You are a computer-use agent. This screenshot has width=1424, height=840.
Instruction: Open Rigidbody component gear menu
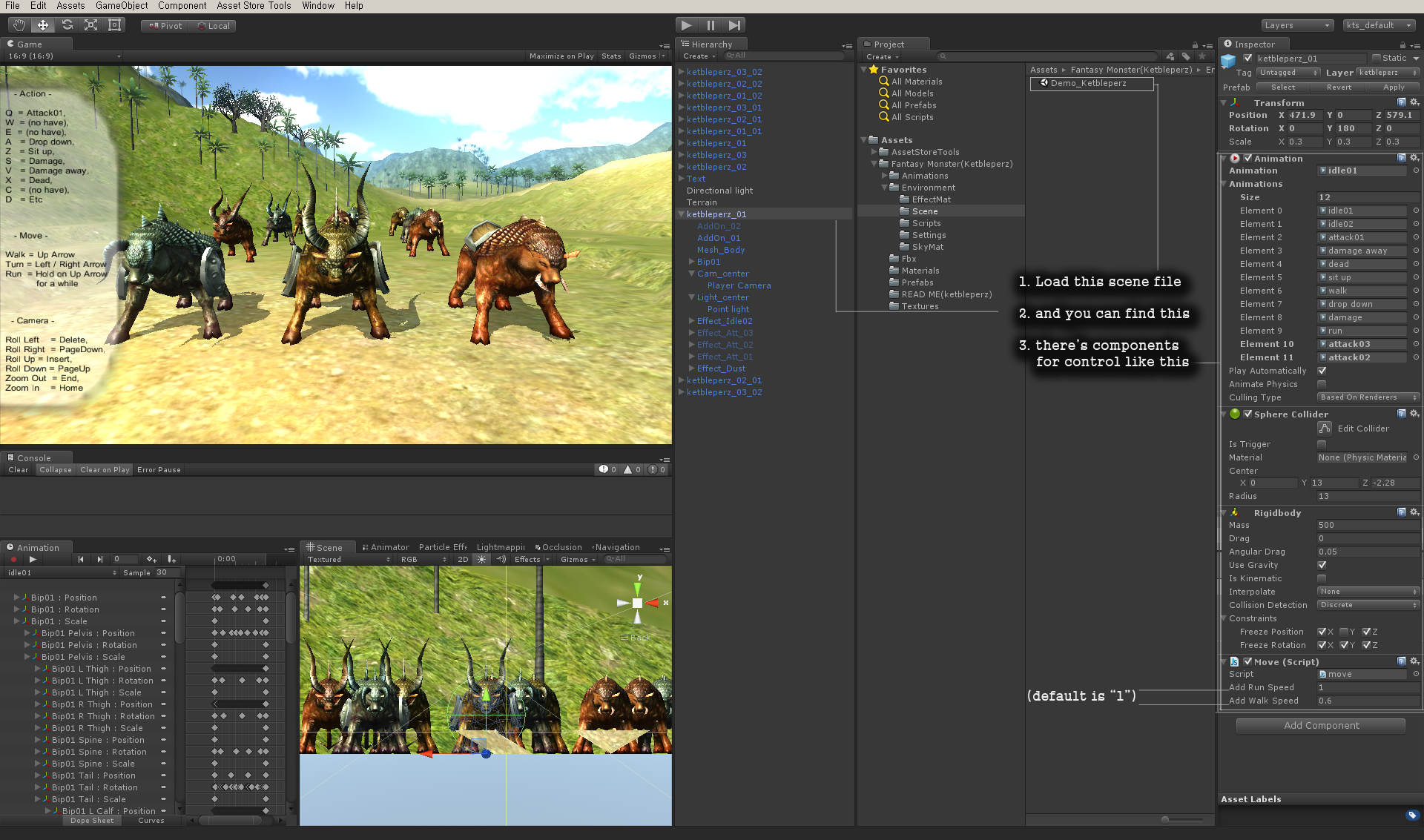[x=1414, y=513]
